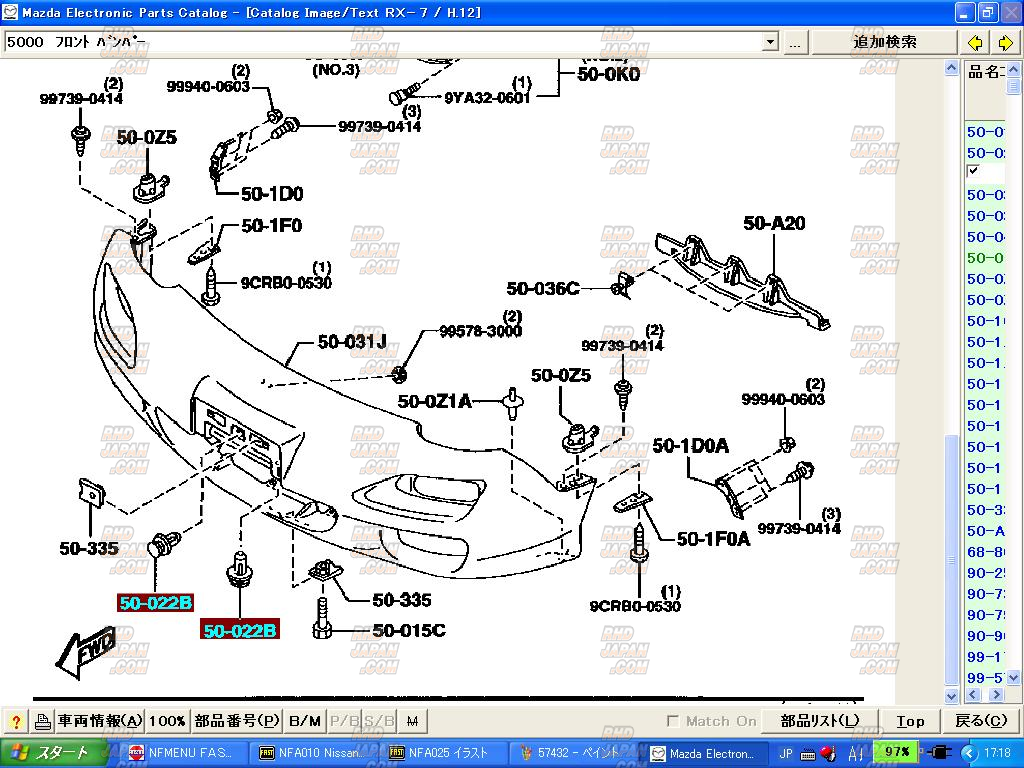Toggle the Match On checkbox
The image size is (1024, 768).
pyautogui.click(x=674, y=721)
